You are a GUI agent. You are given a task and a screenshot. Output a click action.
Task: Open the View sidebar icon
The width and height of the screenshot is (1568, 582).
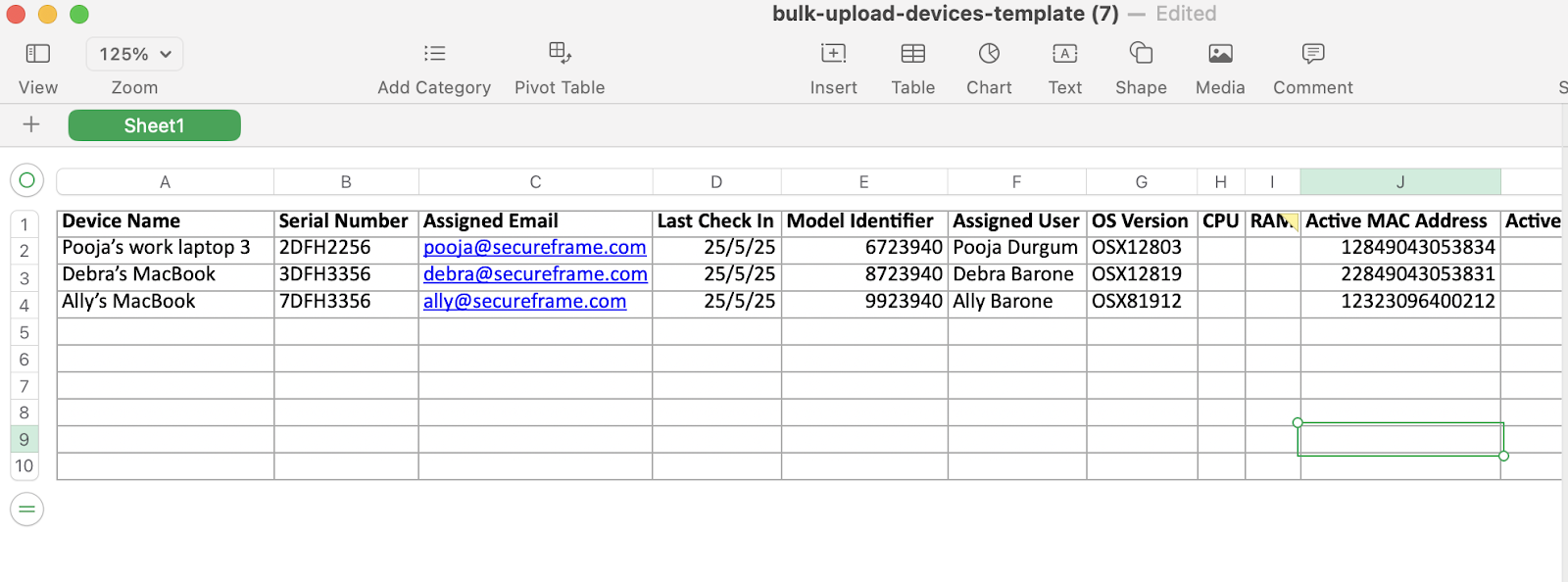[38, 54]
